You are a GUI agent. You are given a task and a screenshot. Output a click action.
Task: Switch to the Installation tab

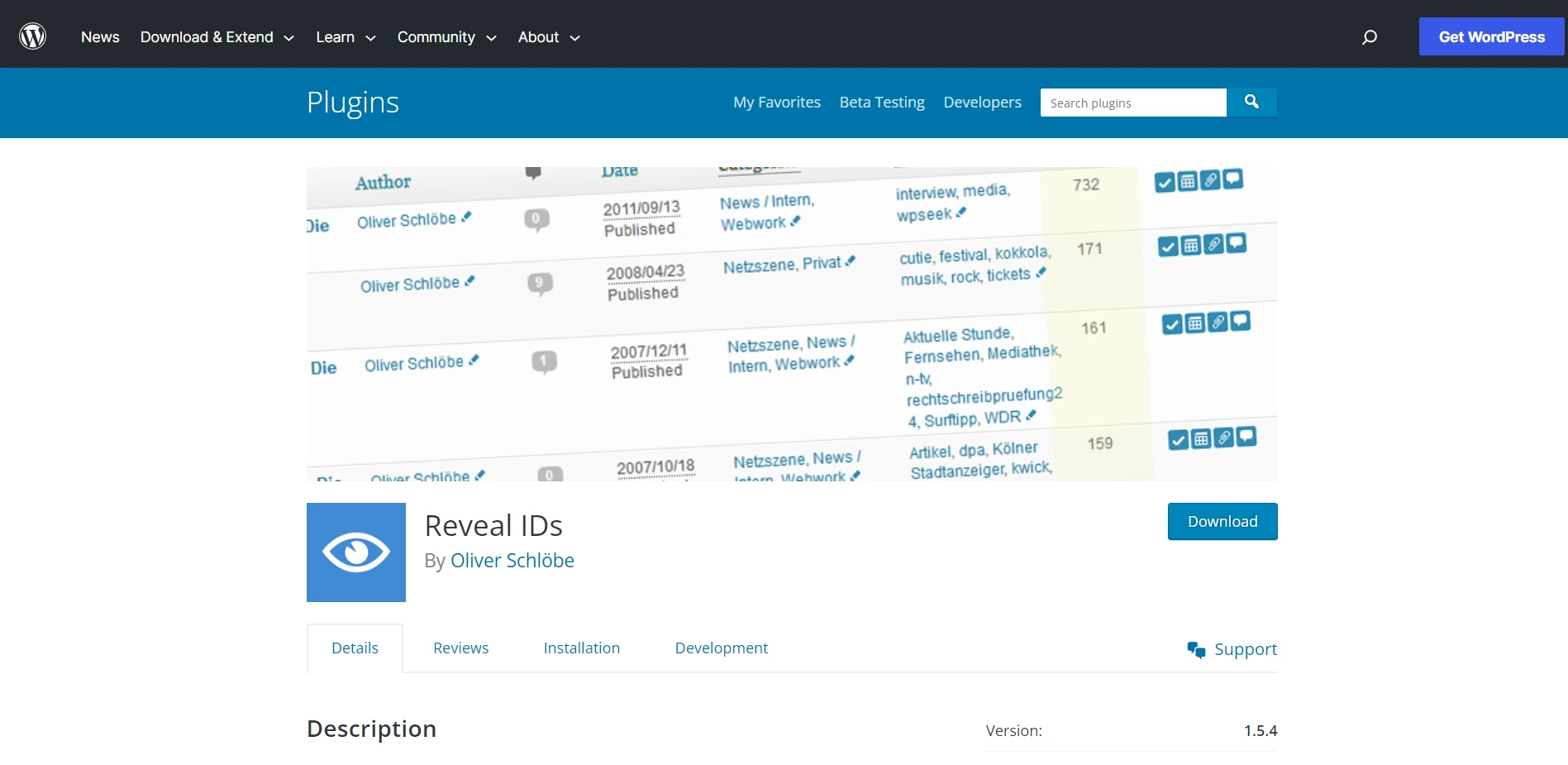[582, 648]
